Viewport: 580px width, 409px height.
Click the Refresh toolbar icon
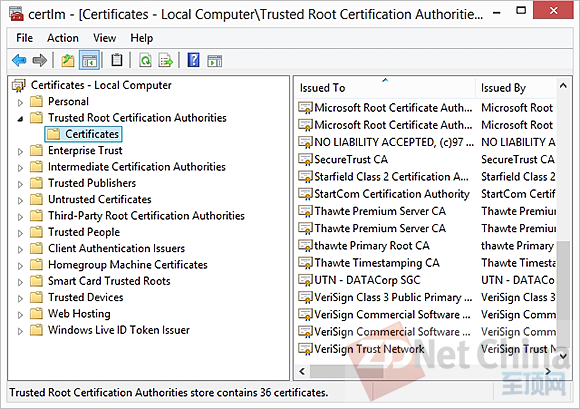[x=145, y=60]
